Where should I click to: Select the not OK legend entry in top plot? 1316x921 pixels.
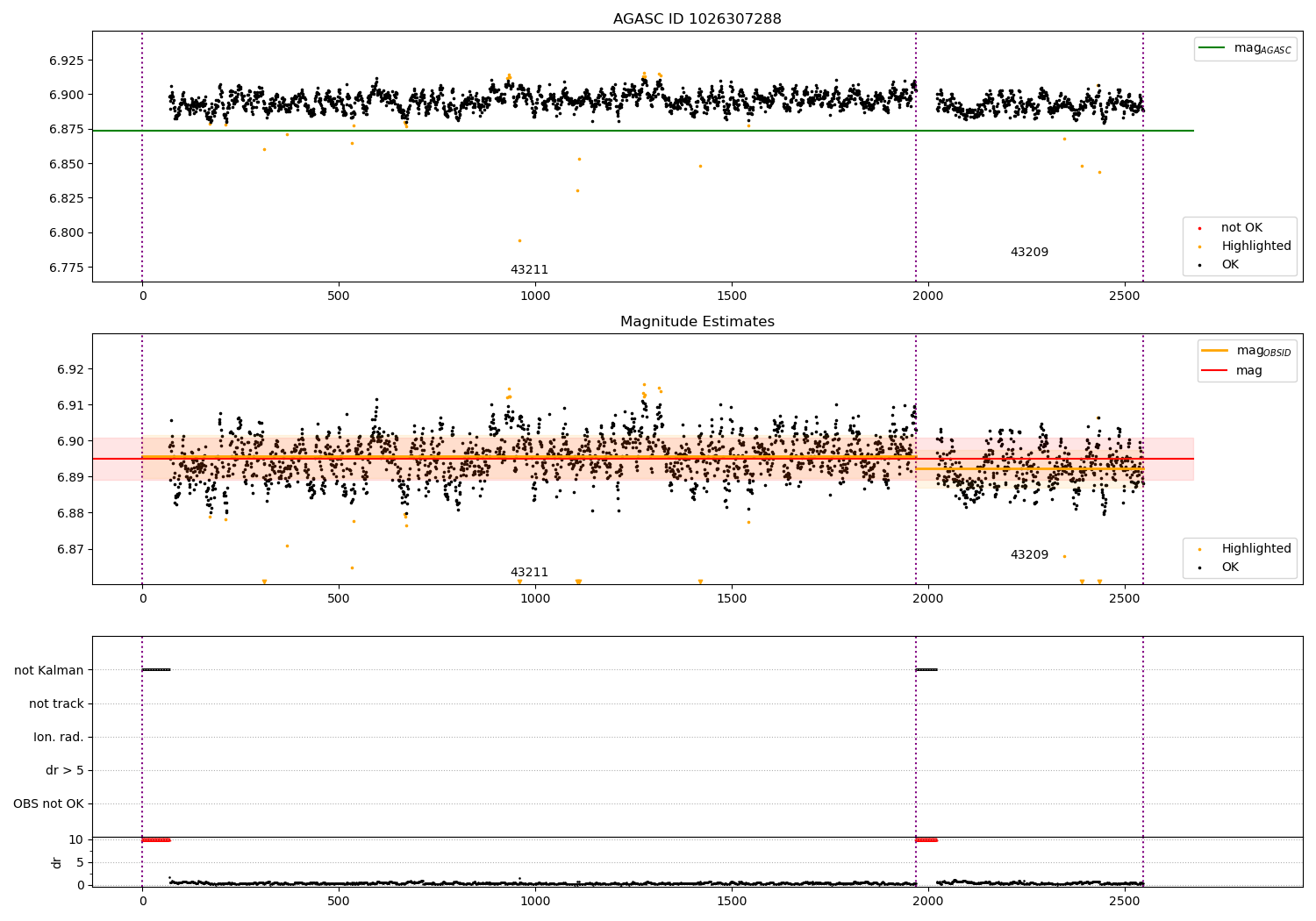(x=1241, y=228)
